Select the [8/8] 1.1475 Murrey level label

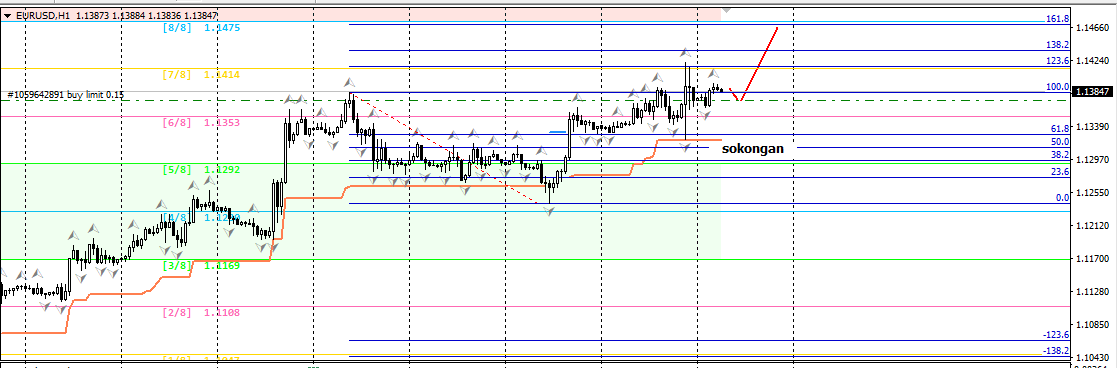[x=202, y=28]
